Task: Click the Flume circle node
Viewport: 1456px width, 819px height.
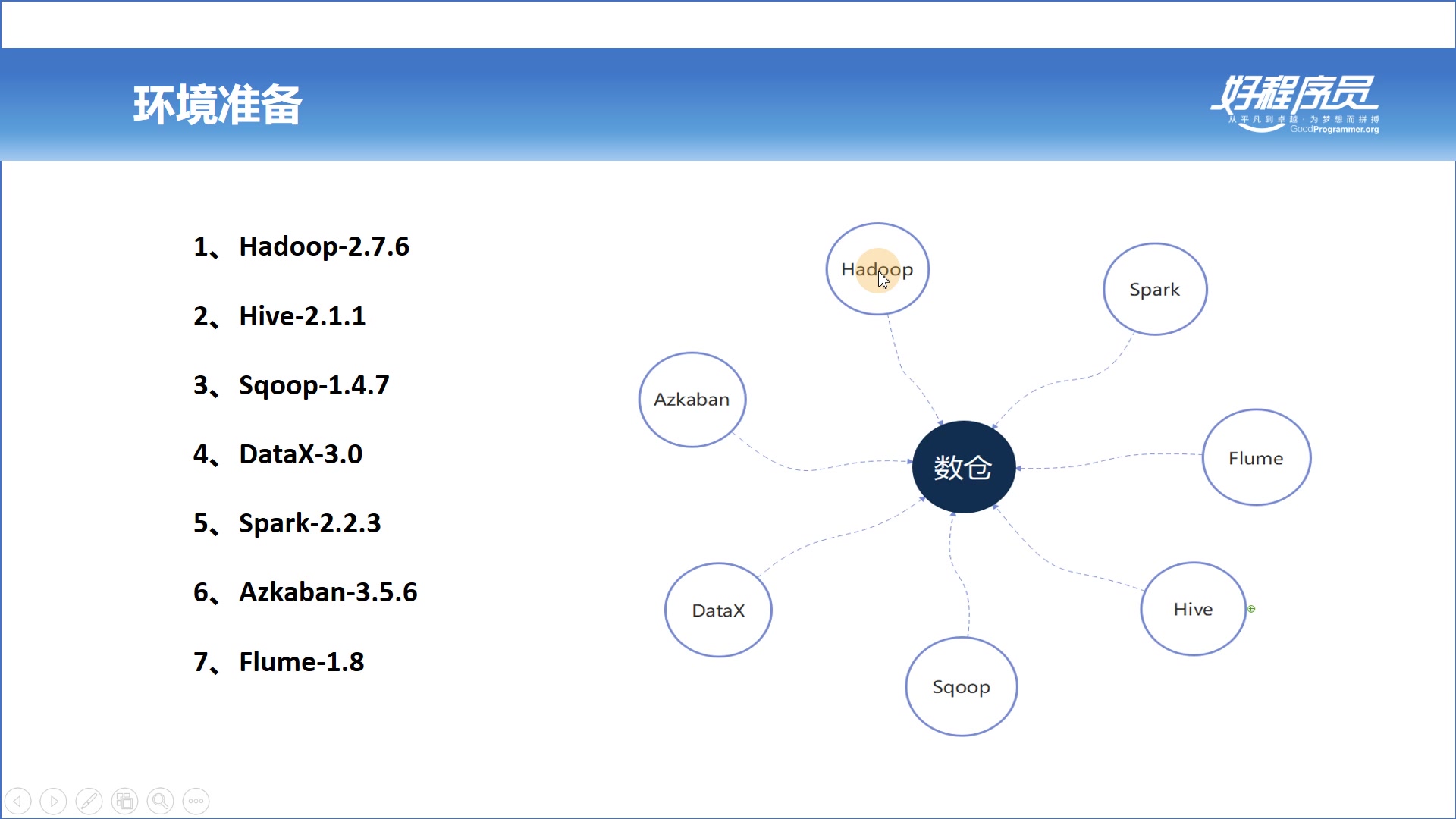Action: (1256, 457)
